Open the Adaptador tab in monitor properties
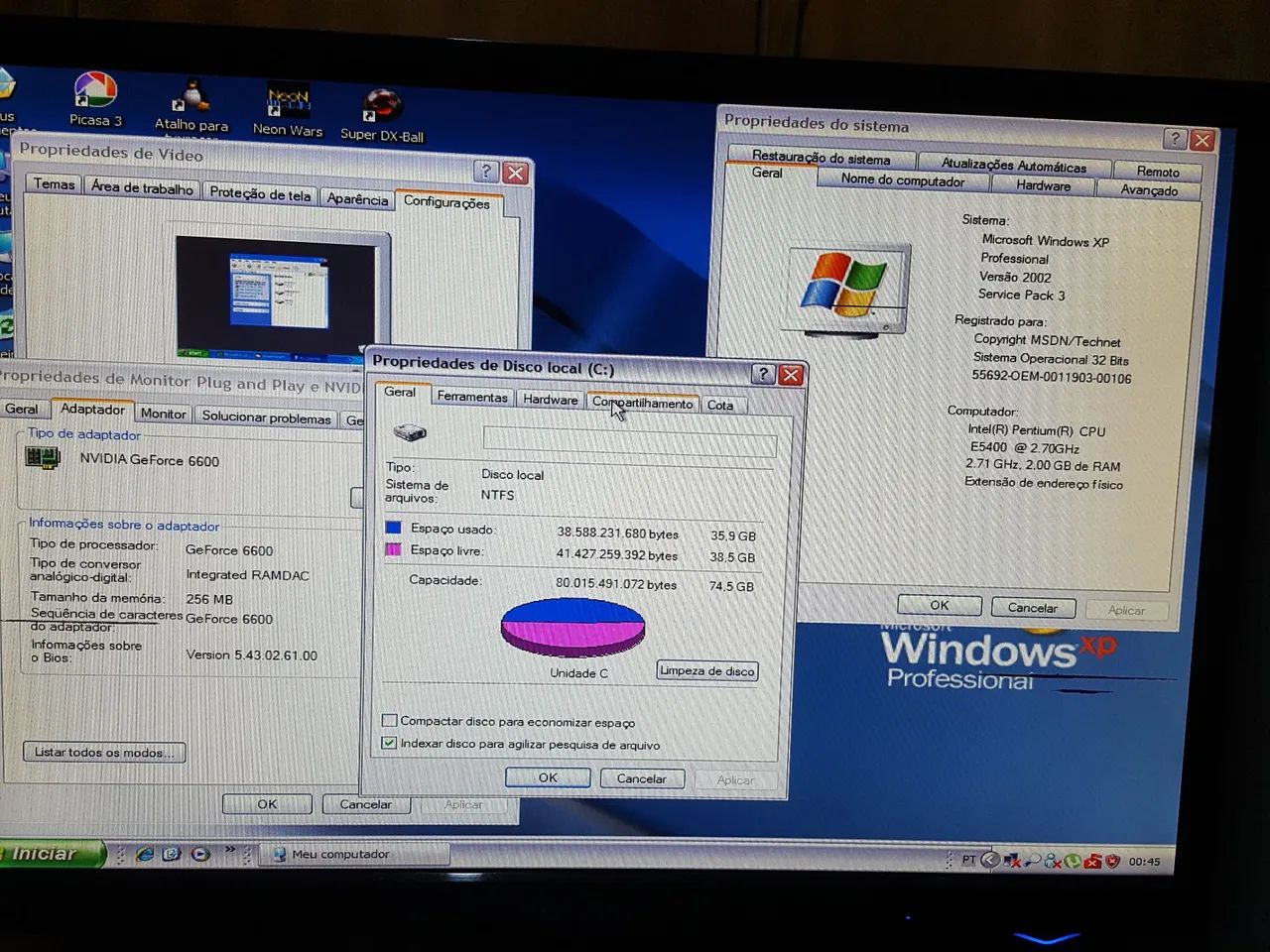This screenshot has height=952, width=1270. (92, 409)
